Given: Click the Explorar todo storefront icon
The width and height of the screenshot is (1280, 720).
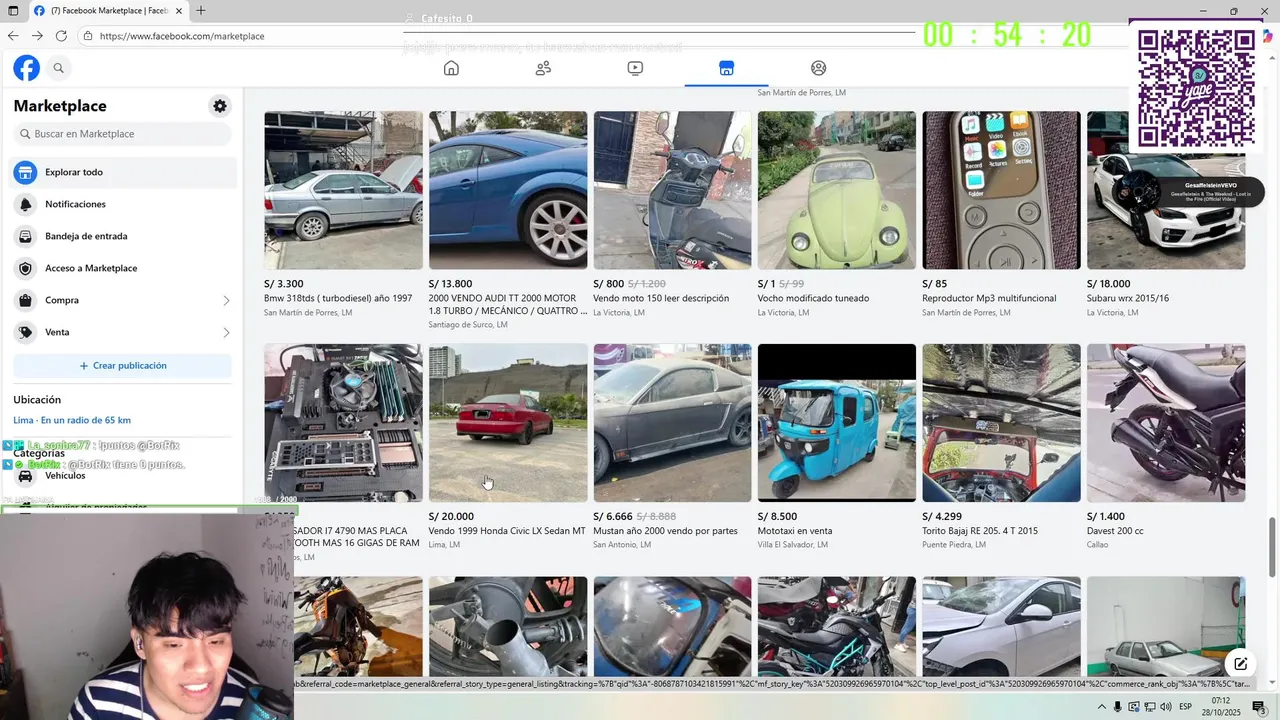Looking at the screenshot, I should [x=25, y=172].
